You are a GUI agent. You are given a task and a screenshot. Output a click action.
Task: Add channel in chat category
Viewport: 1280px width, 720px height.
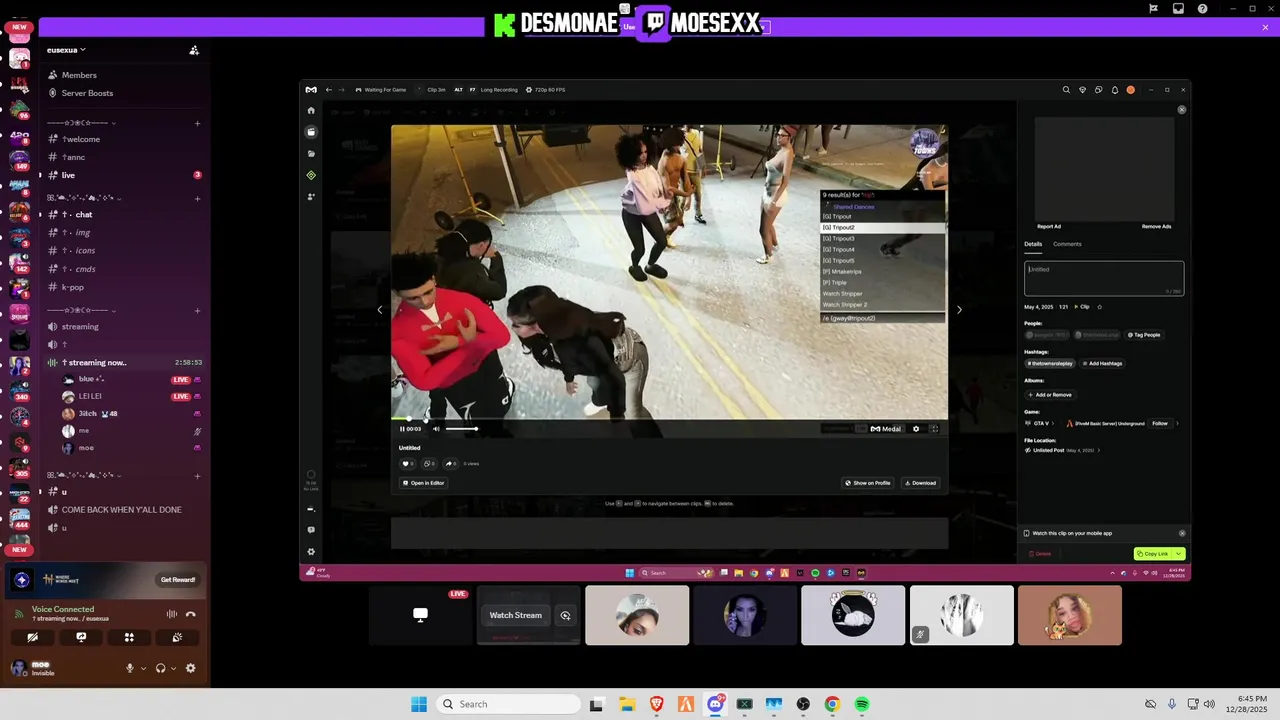tap(197, 199)
